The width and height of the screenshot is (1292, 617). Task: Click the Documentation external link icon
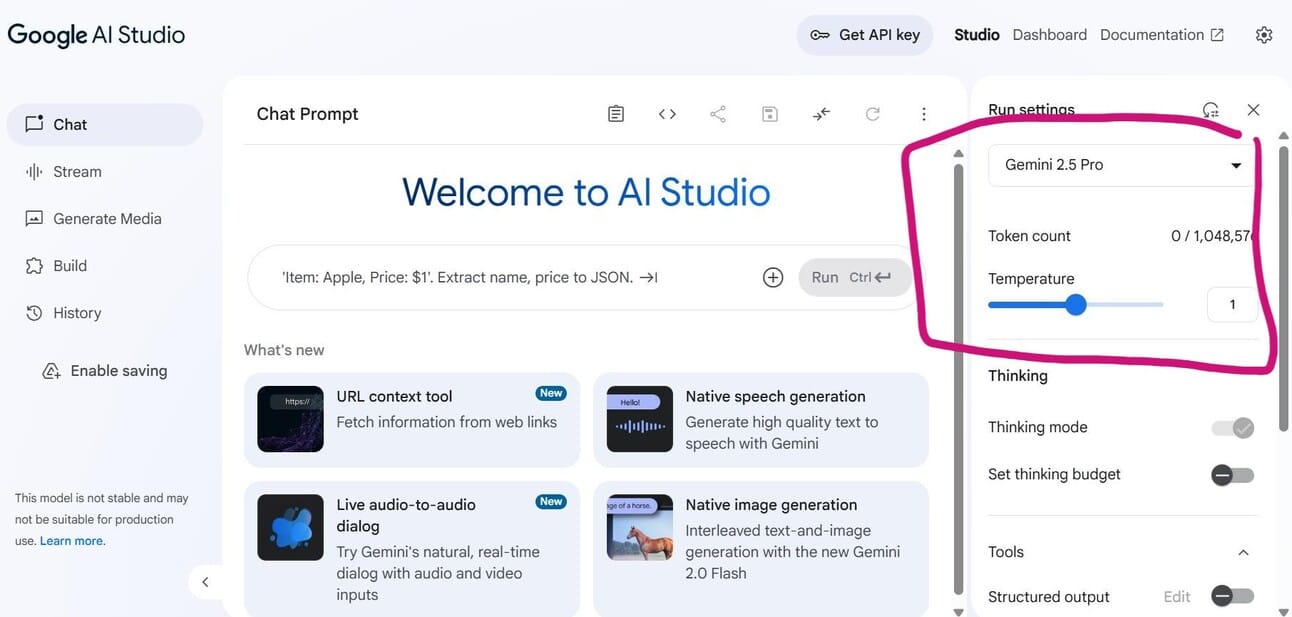[x=1217, y=35]
